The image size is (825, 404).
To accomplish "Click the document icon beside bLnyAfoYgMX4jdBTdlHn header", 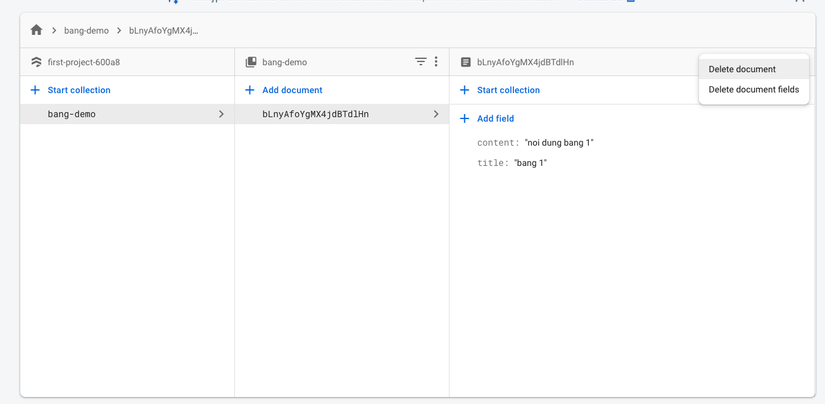I will click(465, 62).
